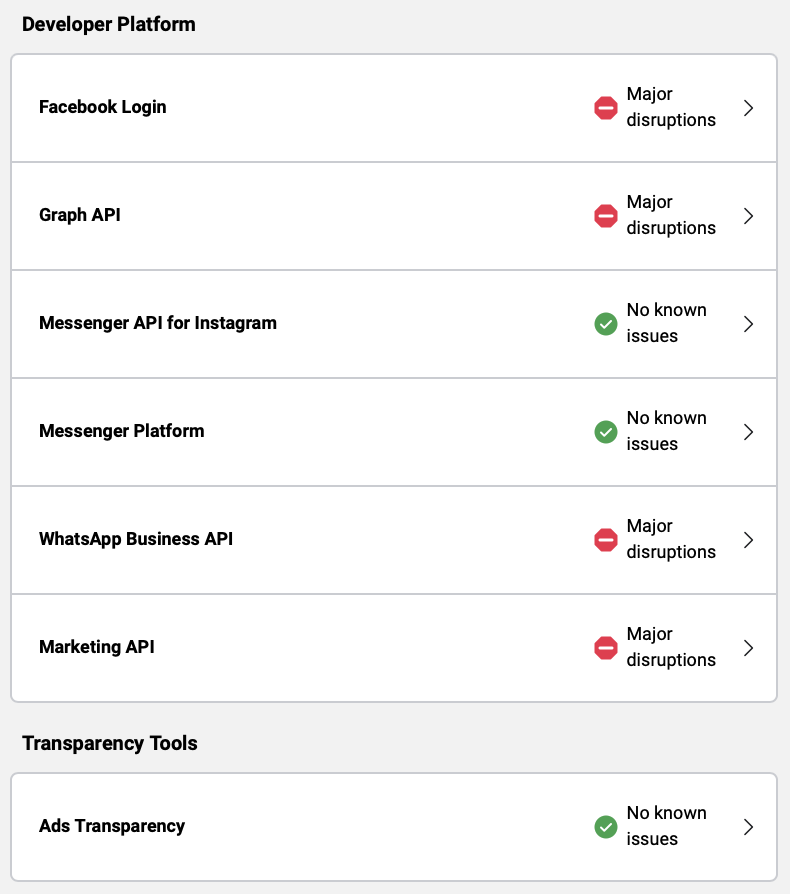
Task: Click Marketing API red disruption icon
Action: [x=605, y=648]
